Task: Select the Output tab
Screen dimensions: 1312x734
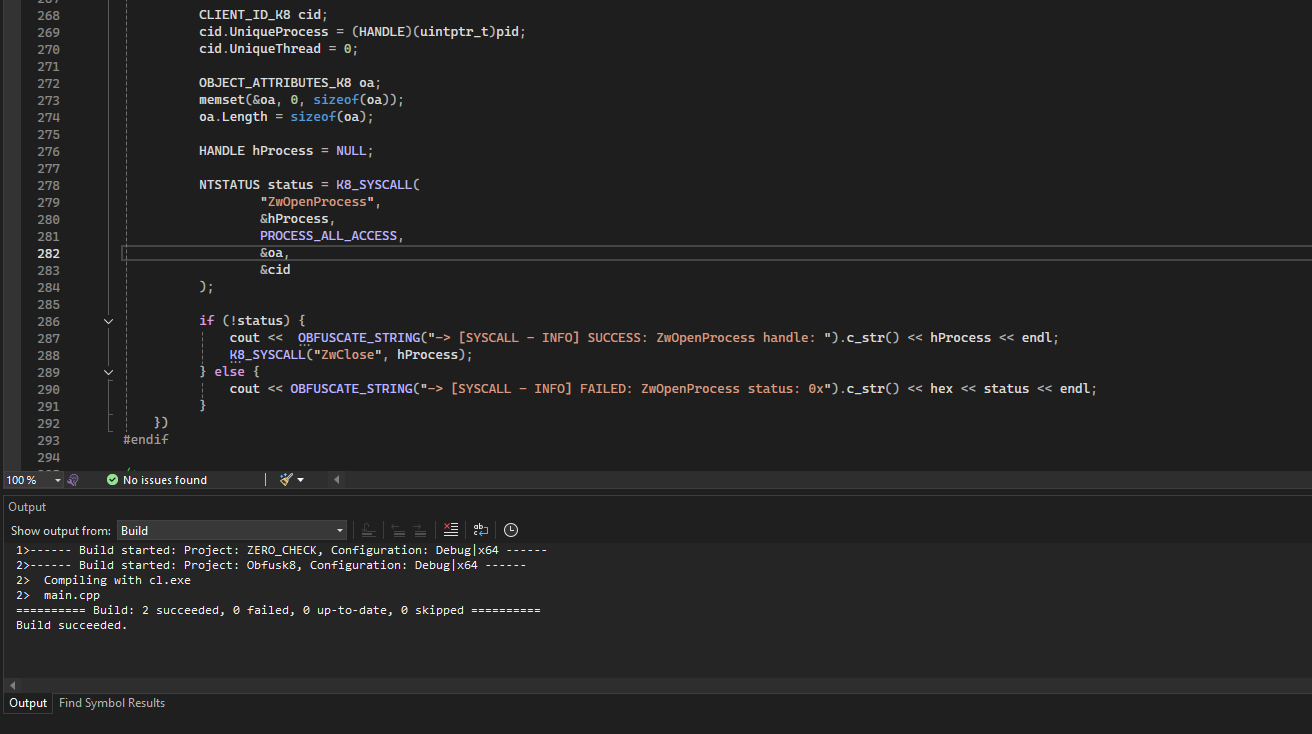Action: (28, 703)
